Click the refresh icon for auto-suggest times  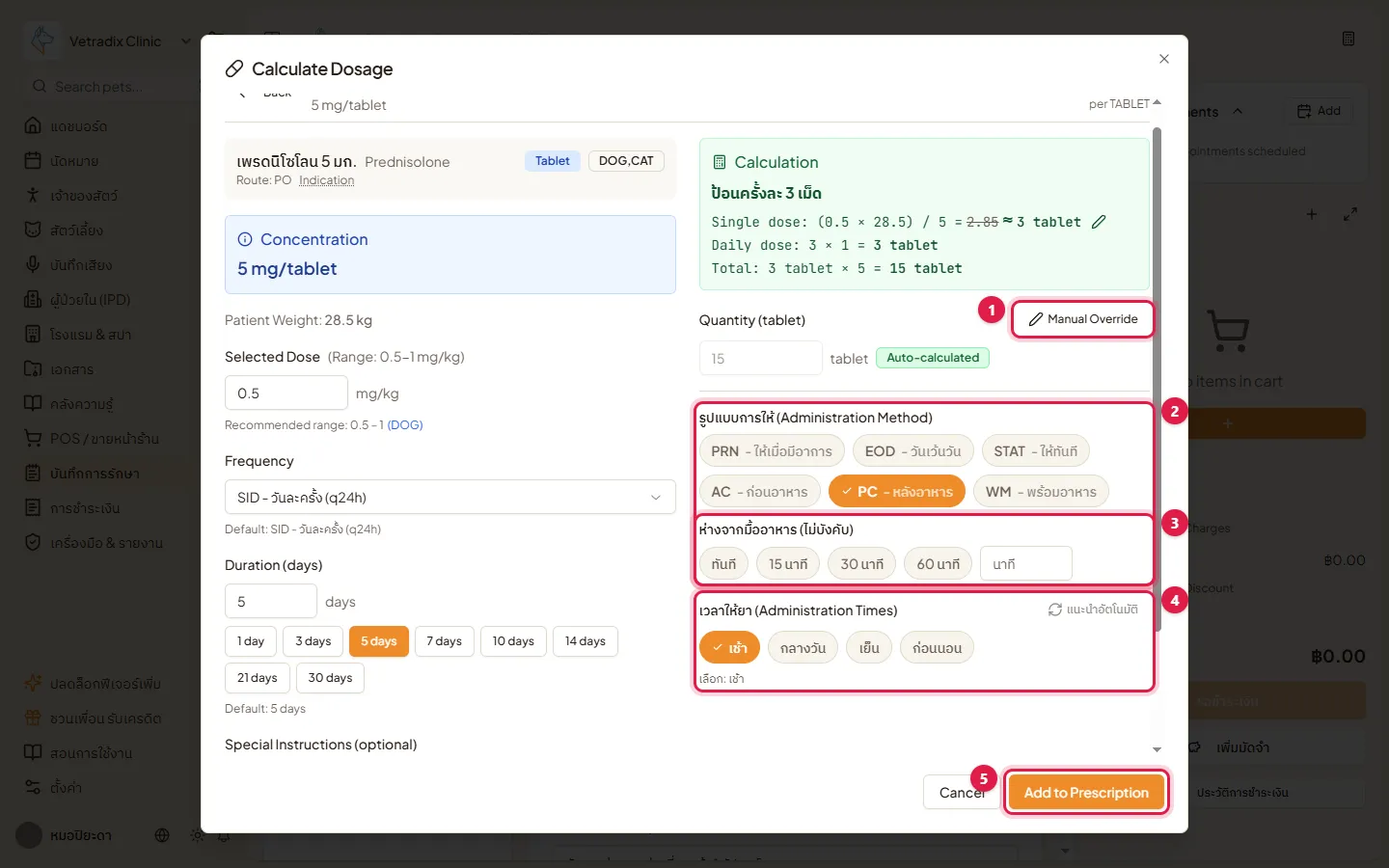pos(1055,610)
